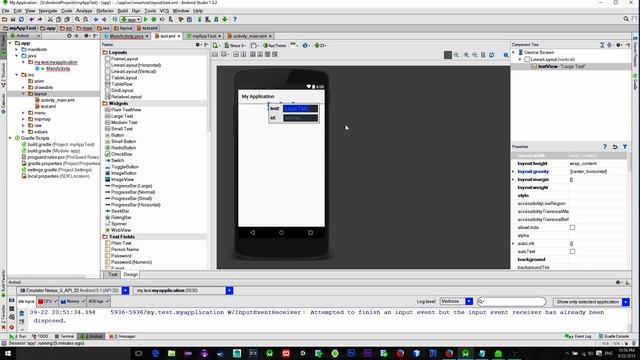Select activity_main.xml in project tree
The image size is (640, 360).
click(x=57, y=100)
